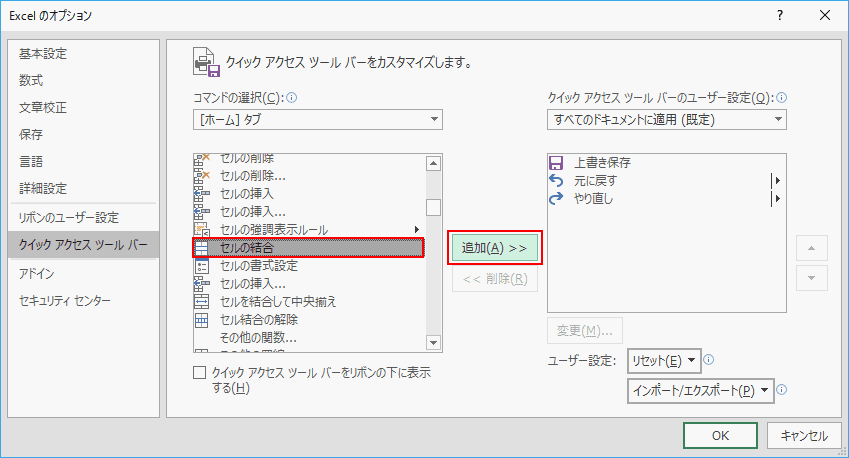The image size is (849, 458).
Task: Click the 追加(A) >> button
Action: pyautogui.click(x=495, y=248)
